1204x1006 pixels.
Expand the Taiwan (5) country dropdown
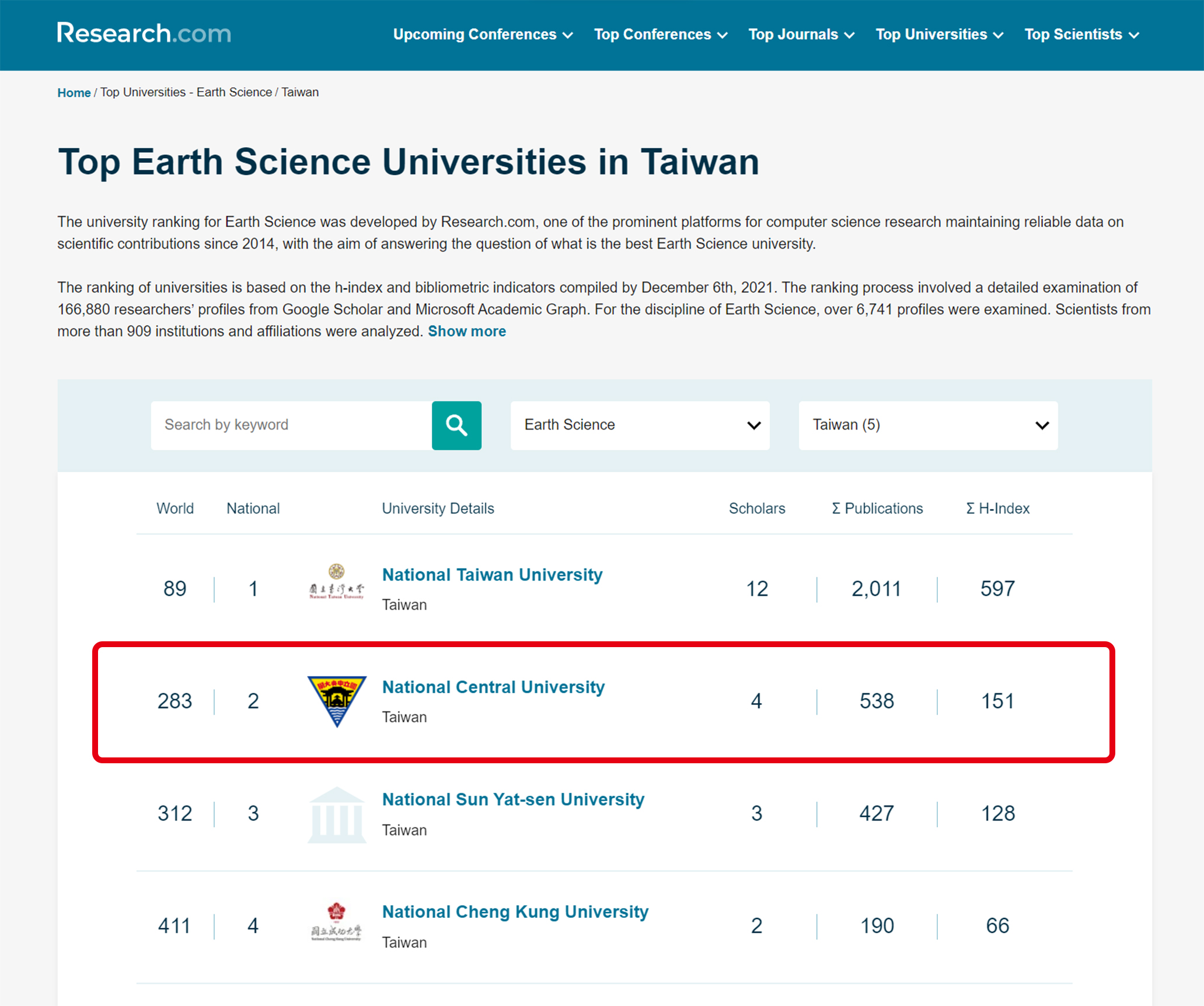tap(928, 425)
